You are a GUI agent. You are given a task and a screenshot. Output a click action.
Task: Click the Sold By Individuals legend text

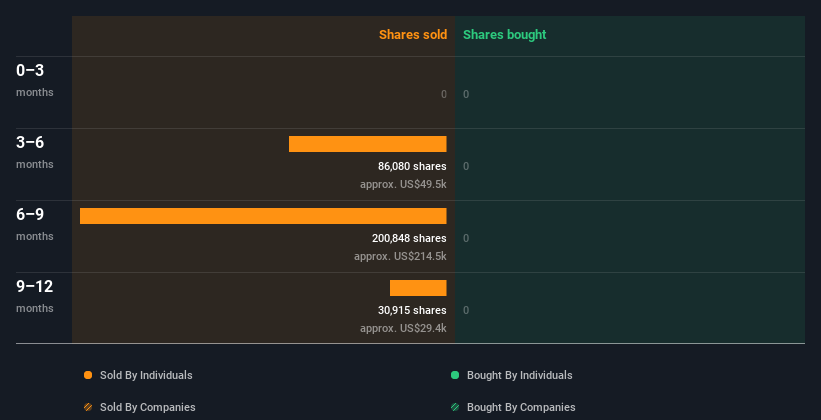click(146, 375)
